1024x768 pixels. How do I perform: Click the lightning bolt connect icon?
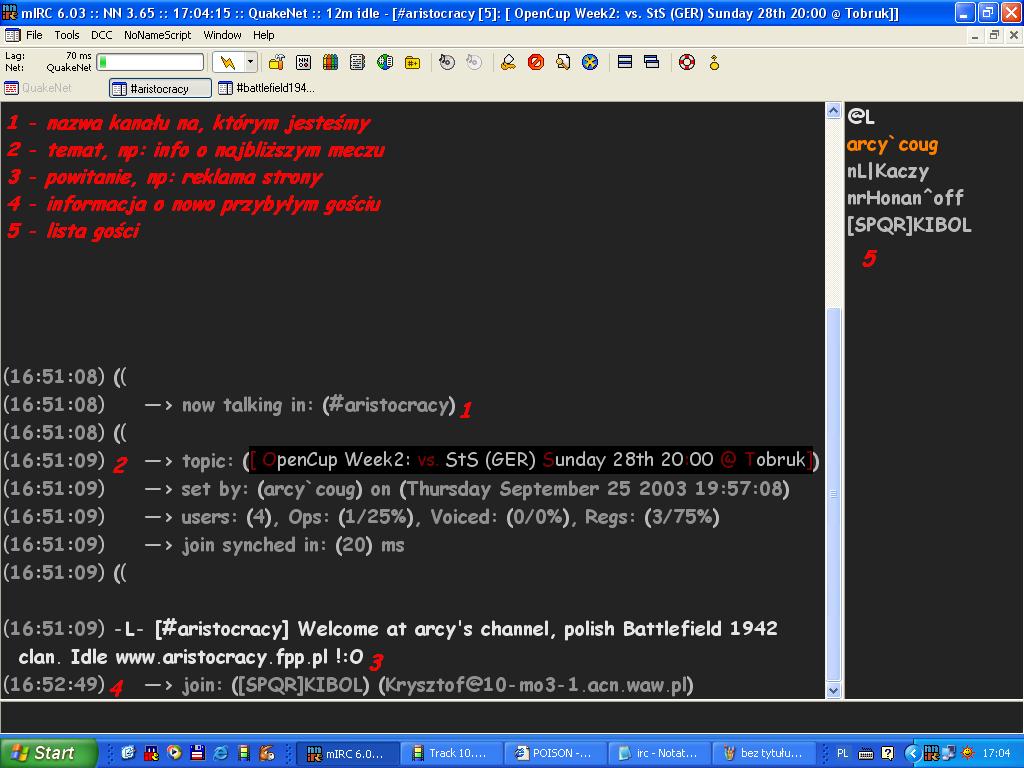[x=227, y=62]
